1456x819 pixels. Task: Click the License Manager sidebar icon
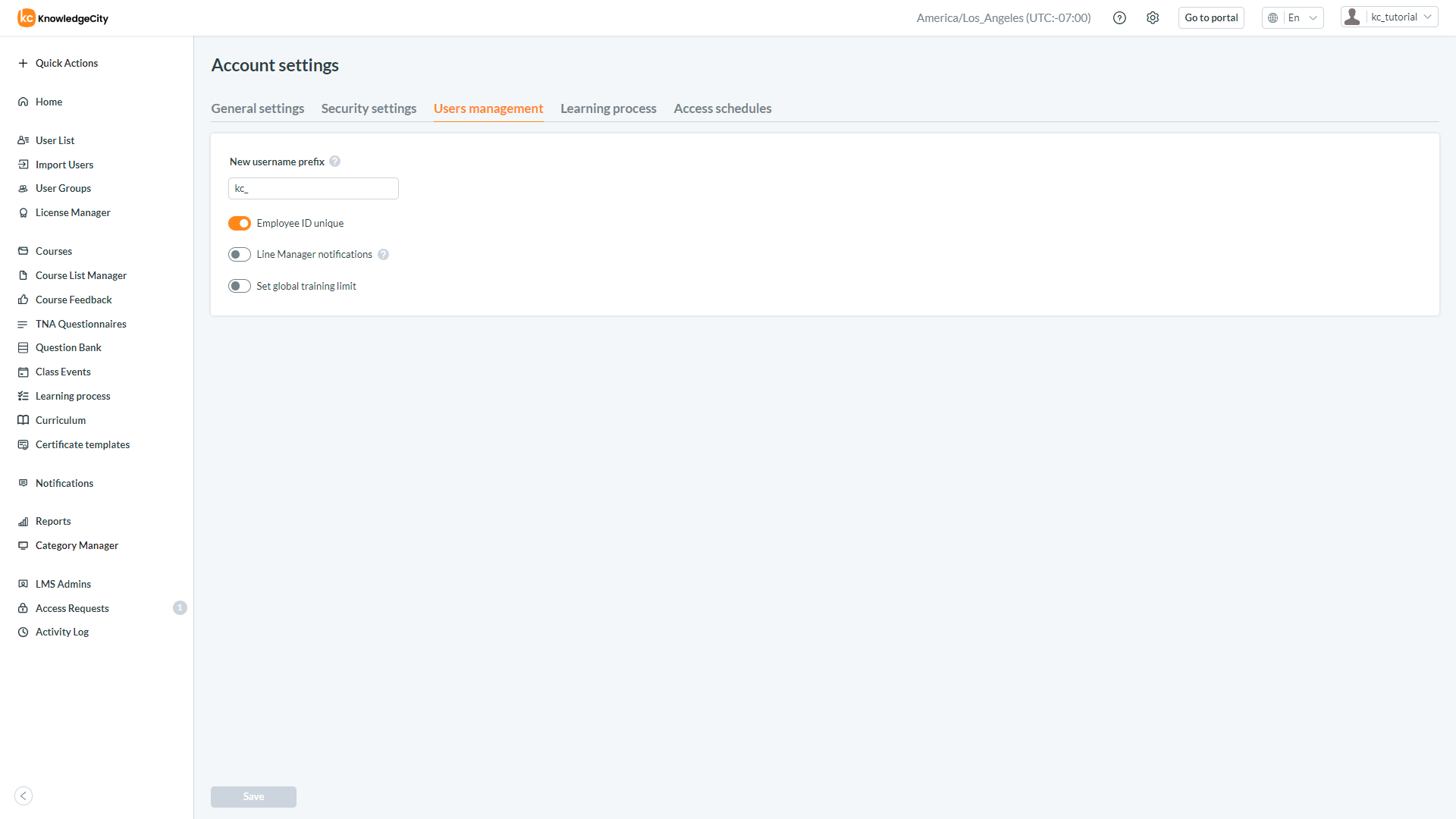pos(24,213)
